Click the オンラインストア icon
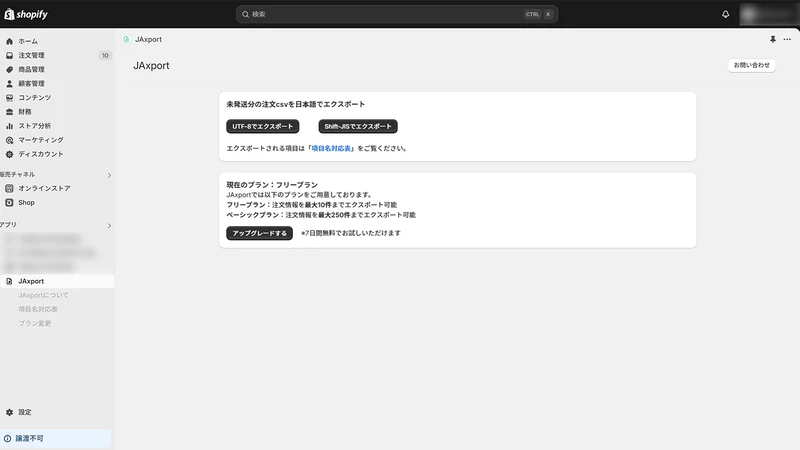This screenshot has width=800, height=450. pyautogui.click(x=9, y=188)
